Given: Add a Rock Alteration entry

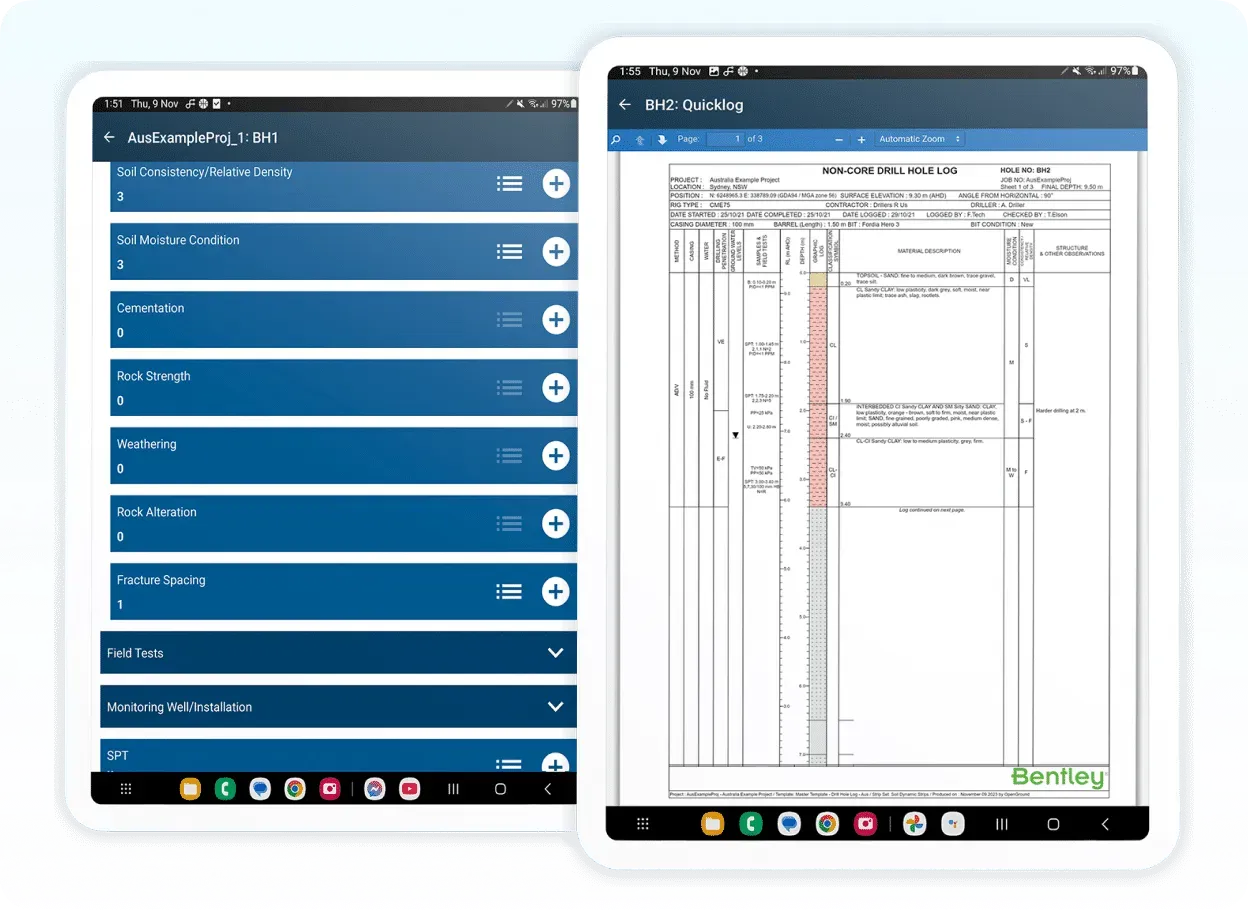Looking at the screenshot, I should [x=556, y=524].
